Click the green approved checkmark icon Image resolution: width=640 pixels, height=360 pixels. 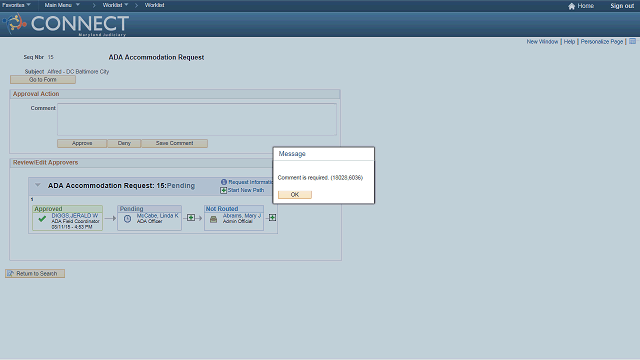tap(42, 219)
